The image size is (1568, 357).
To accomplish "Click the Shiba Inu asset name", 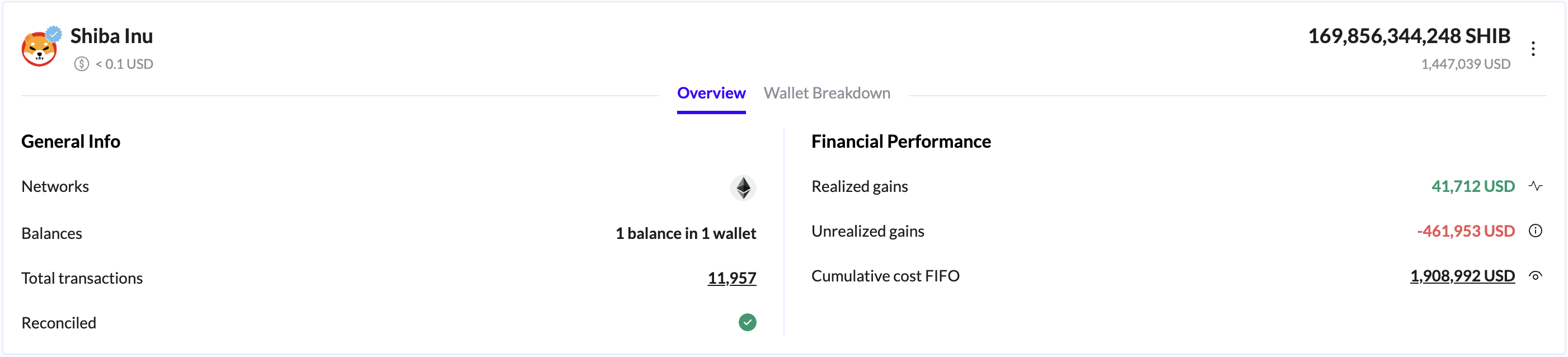I will coord(111,36).
